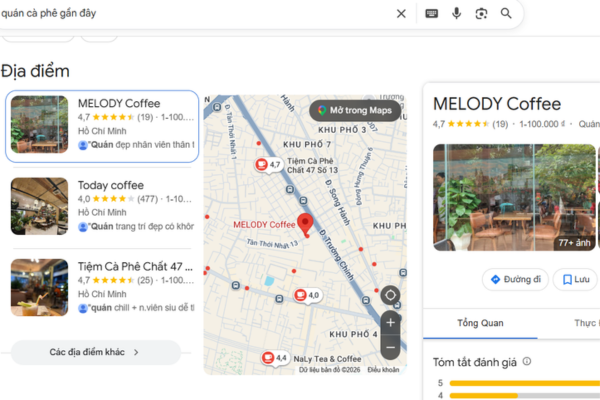Zoom out the map with minus button
600x400 pixels.
390,348
